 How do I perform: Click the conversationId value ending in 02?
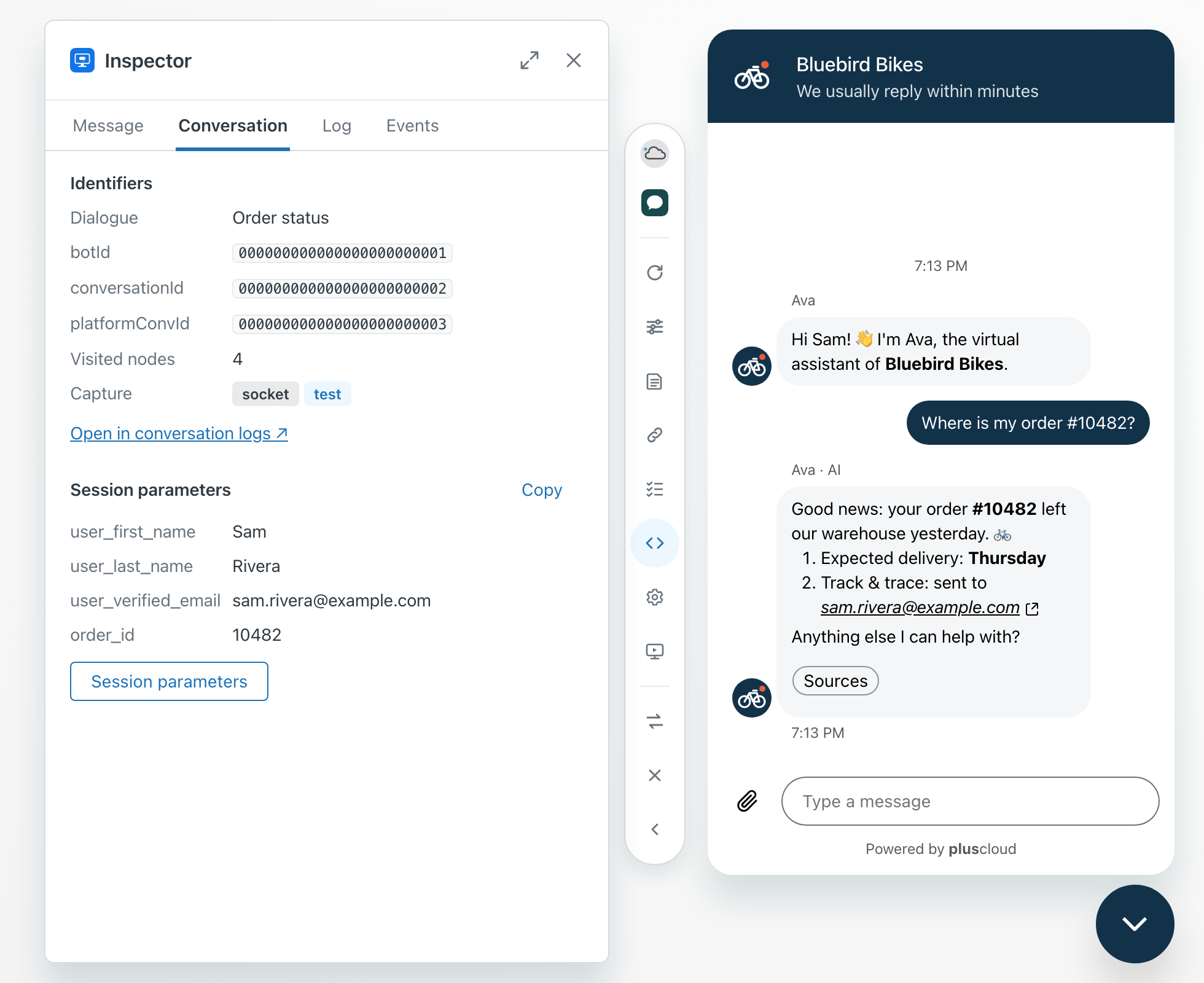tap(342, 289)
